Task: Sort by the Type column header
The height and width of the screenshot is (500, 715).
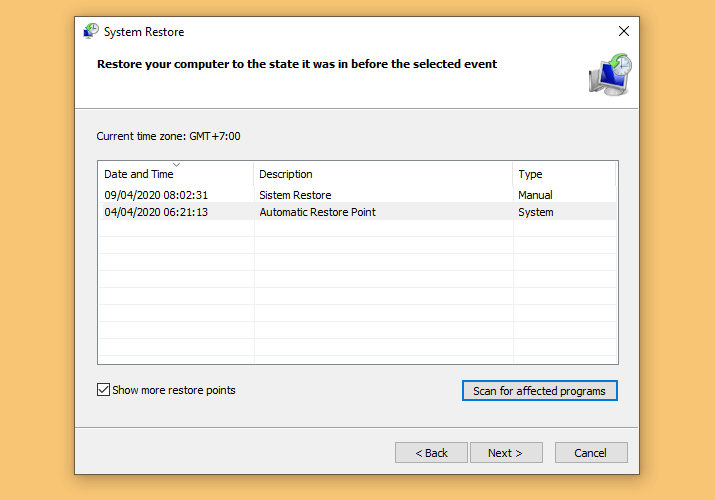Action: coord(530,174)
